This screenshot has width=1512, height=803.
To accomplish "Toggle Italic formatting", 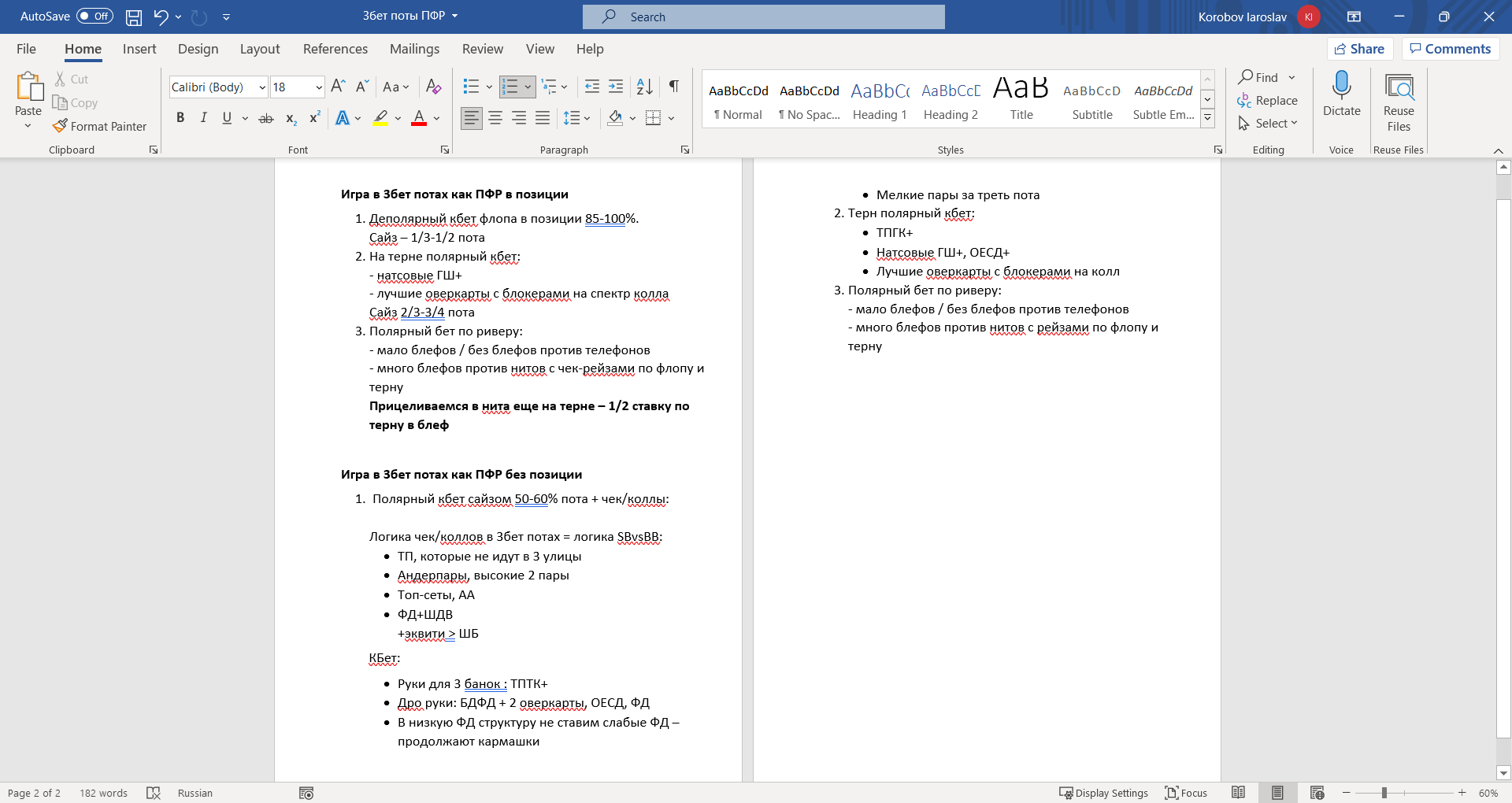I will pyautogui.click(x=204, y=118).
